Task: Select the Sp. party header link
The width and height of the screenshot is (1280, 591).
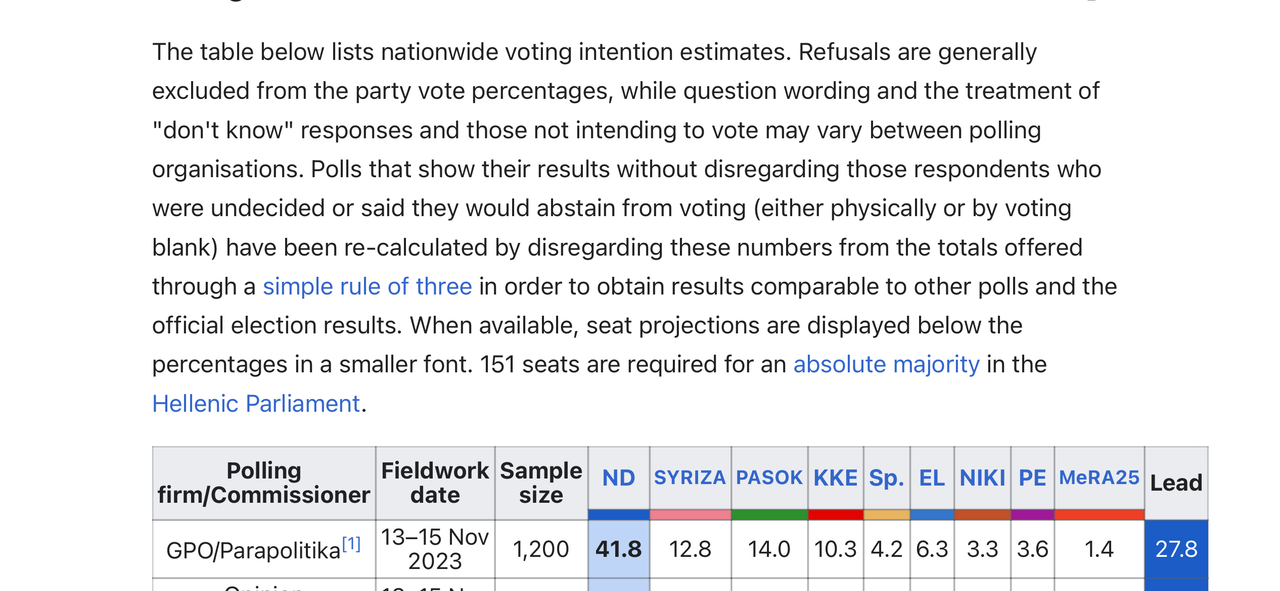Action: pyautogui.click(x=886, y=478)
